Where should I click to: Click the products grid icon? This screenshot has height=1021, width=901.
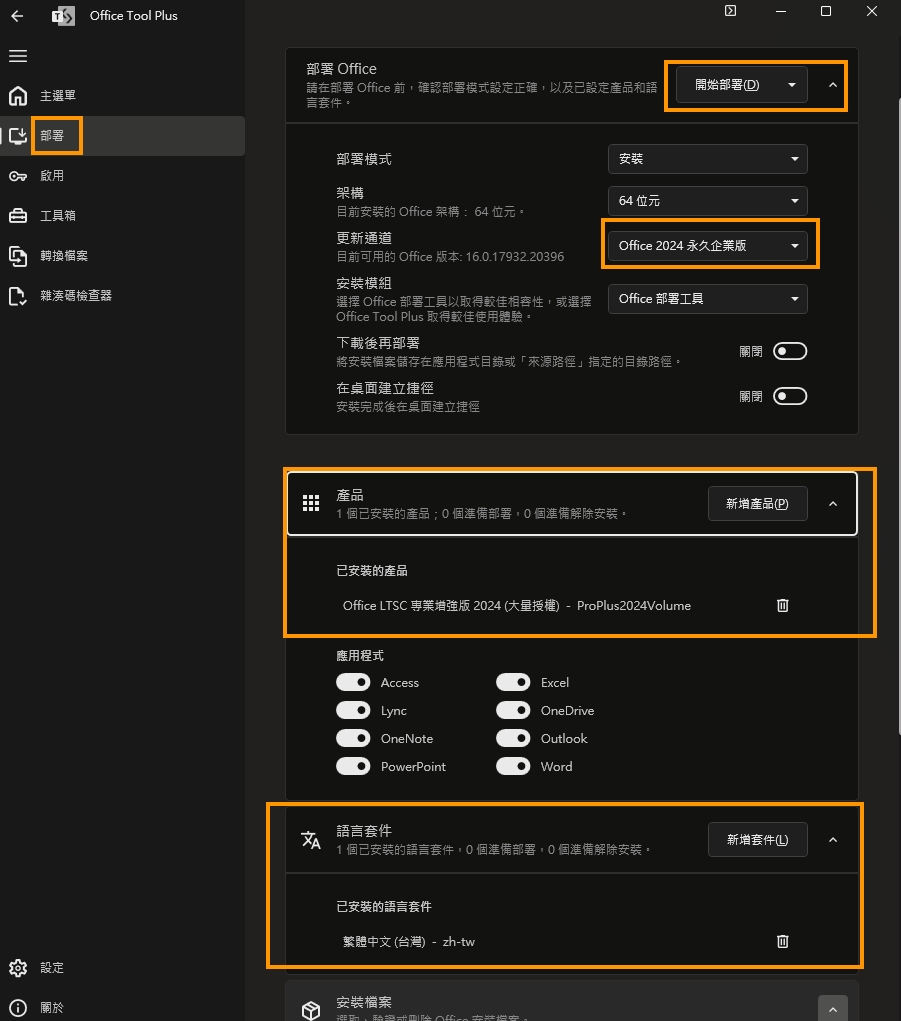311,503
